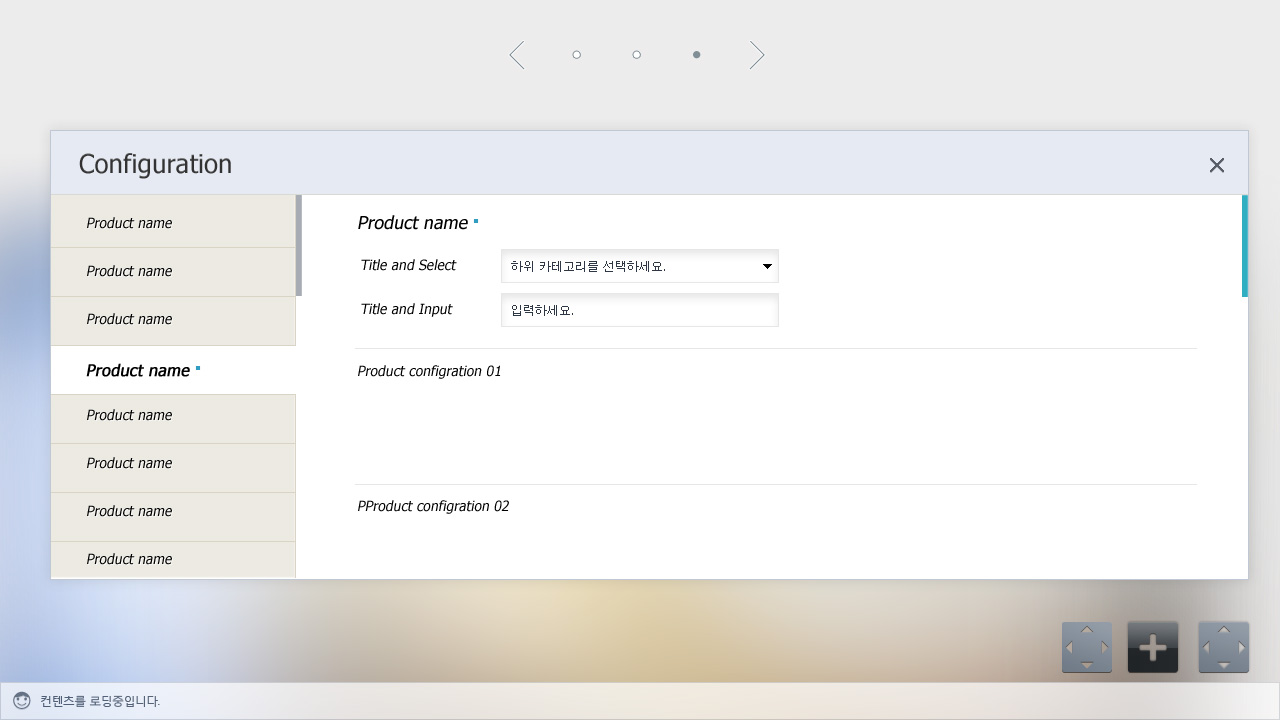Click the teal content panel scrollbar thumb

pyautogui.click(x=1245, y=246)
